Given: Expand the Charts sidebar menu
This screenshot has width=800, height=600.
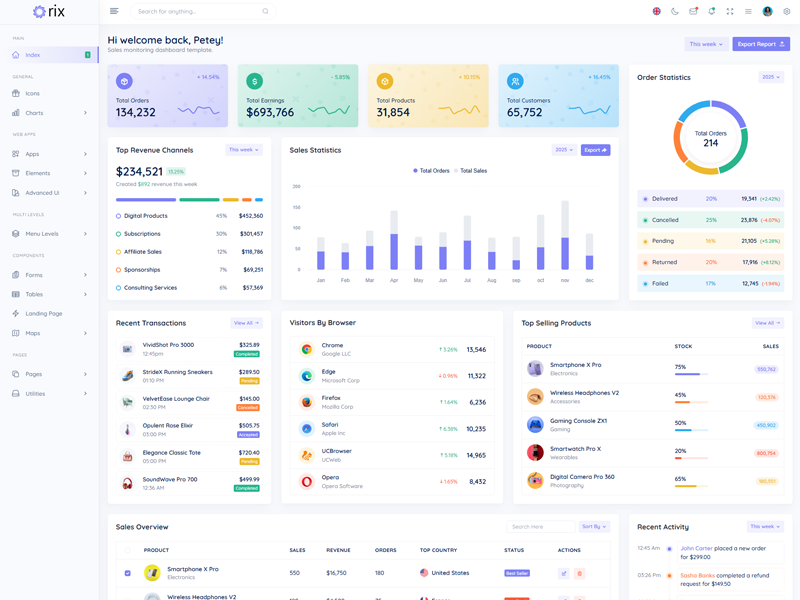Looking at the screenshot, I should (50, 113).
